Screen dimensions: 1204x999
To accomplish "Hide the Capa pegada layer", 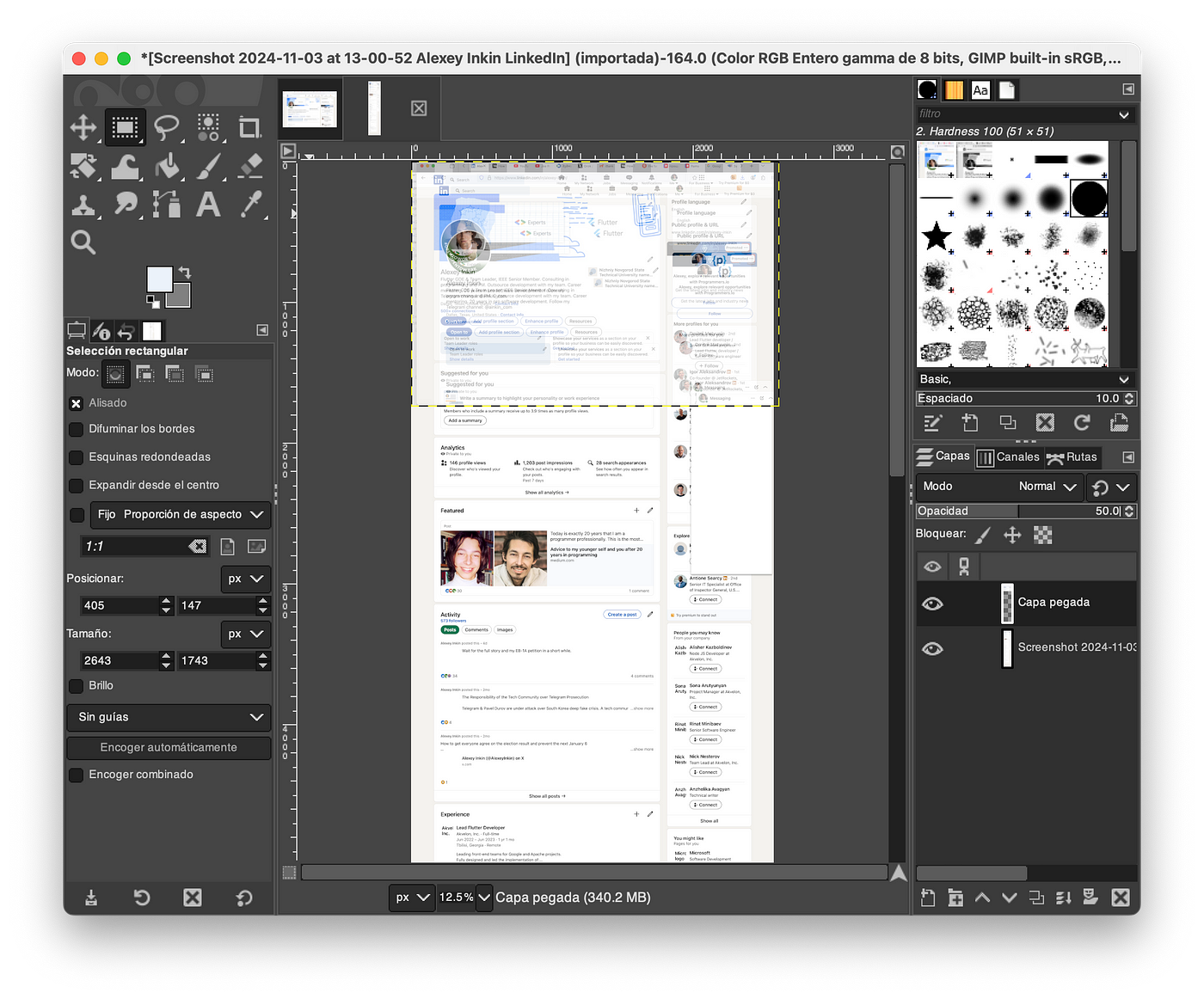I will pos(932,604).
